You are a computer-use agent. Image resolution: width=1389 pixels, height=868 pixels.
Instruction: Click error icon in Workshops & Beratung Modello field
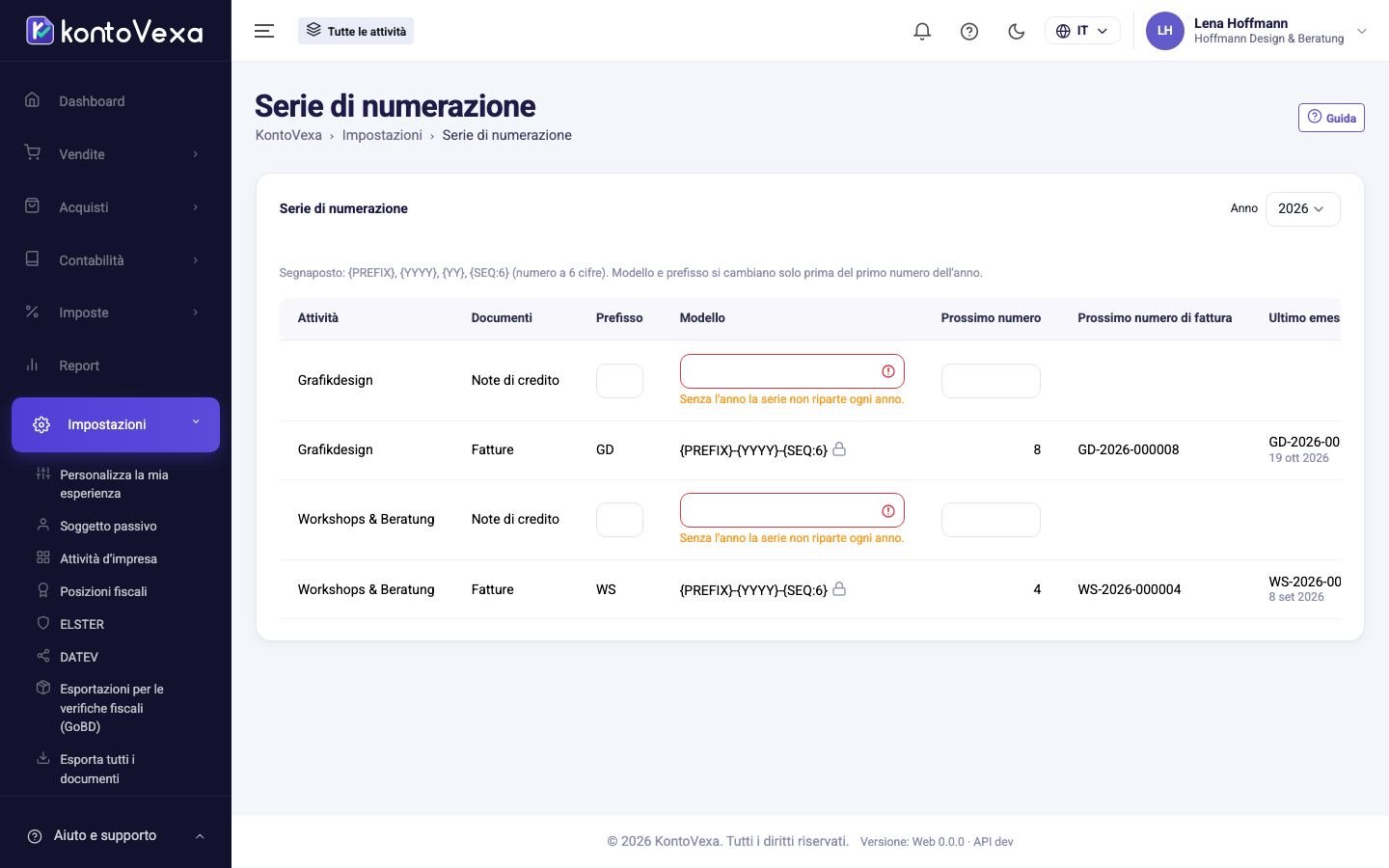tap(888, 511)
